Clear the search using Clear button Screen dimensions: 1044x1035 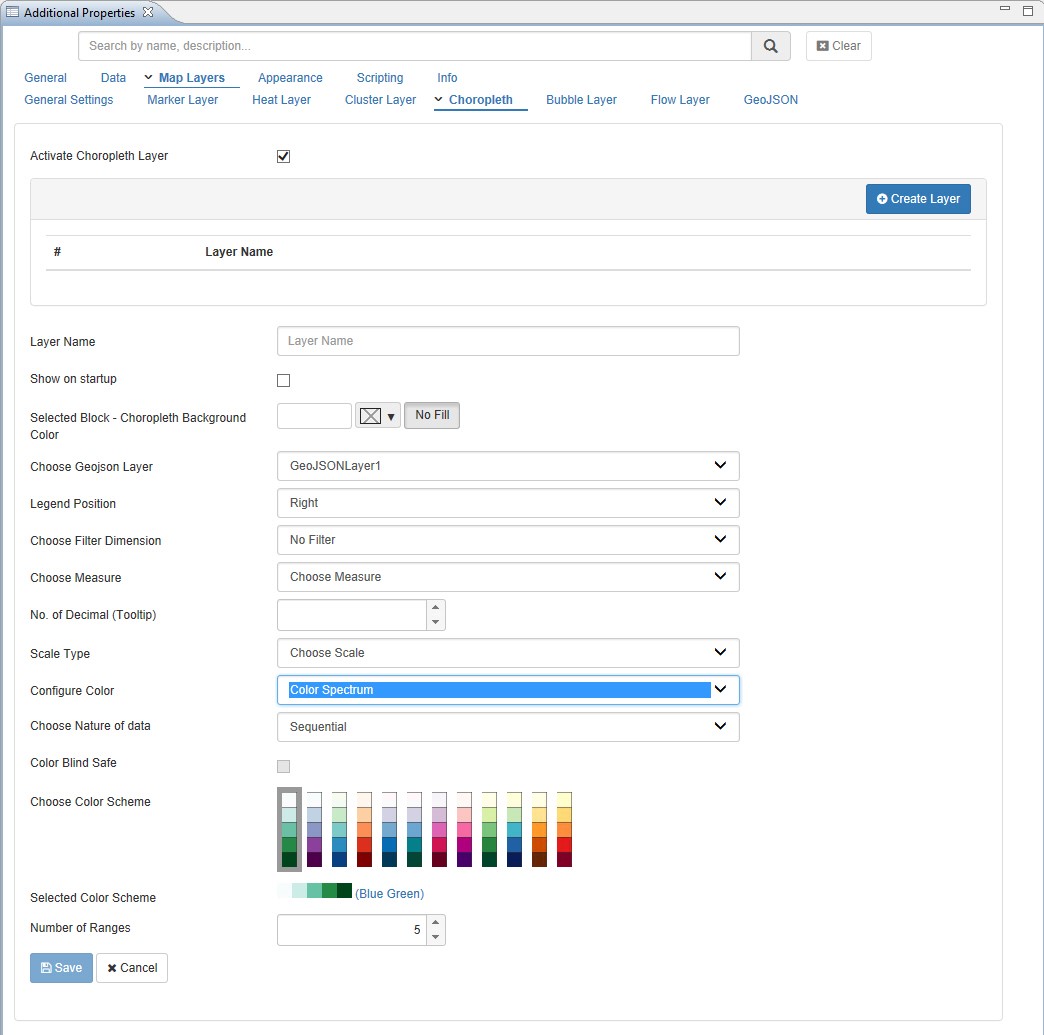pos(838,46)
